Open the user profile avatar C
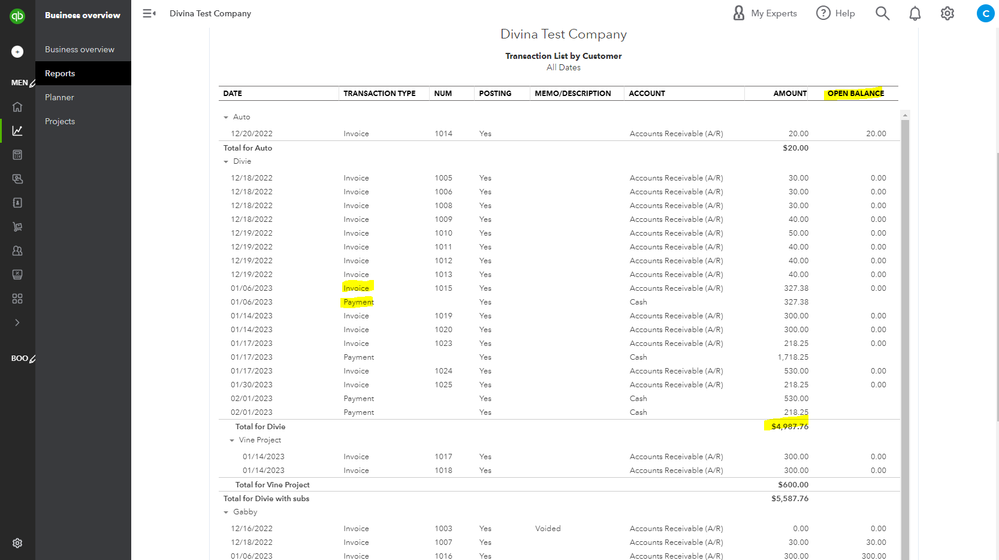The width and height of the screenshot is (999, 560). [986, 13]
